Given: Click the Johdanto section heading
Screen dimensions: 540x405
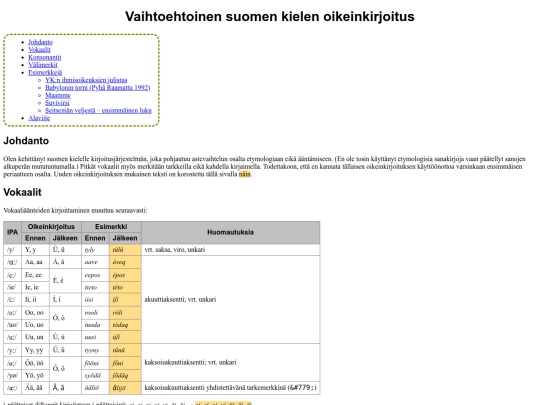Looking at the screenshot, I should (26, 141).
